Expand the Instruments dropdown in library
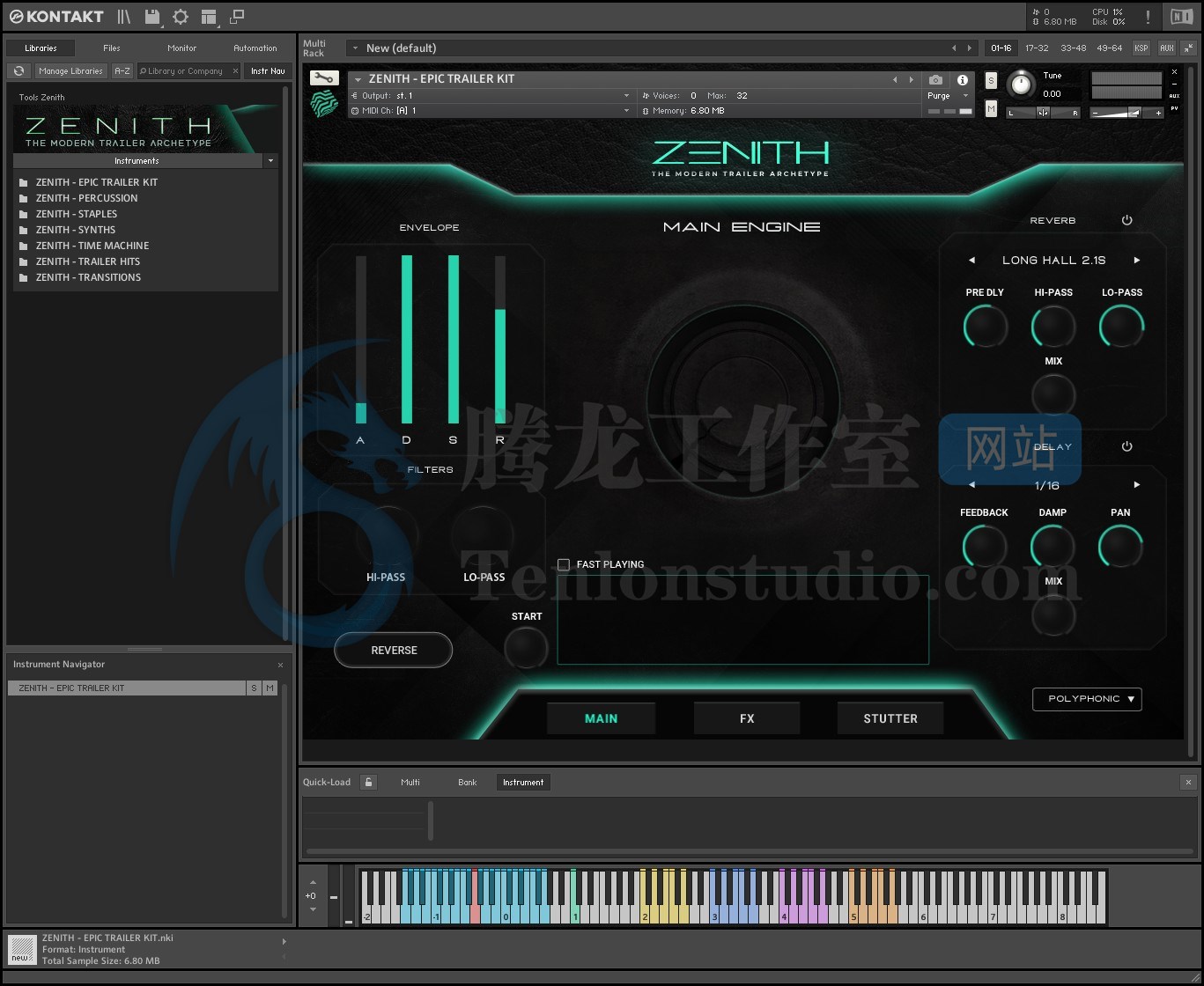The width and height of the screenshot is (1204, 986). [270, 161]
